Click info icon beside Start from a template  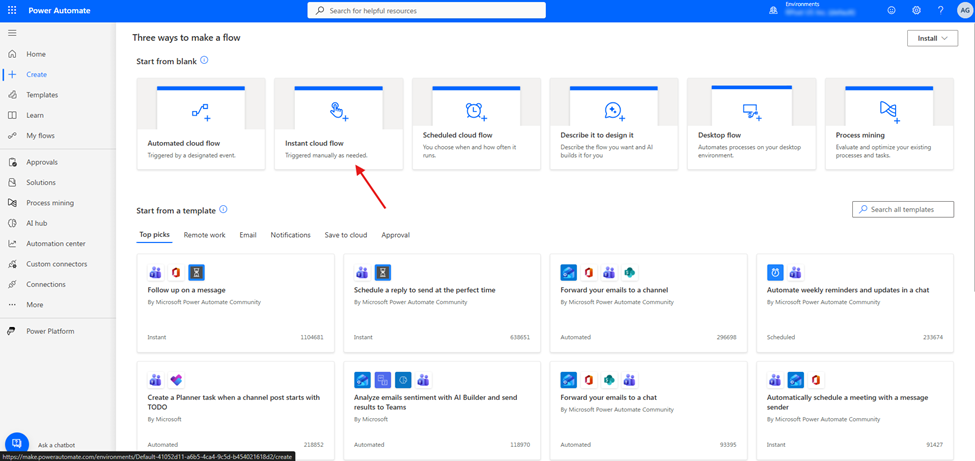point(223,210)
